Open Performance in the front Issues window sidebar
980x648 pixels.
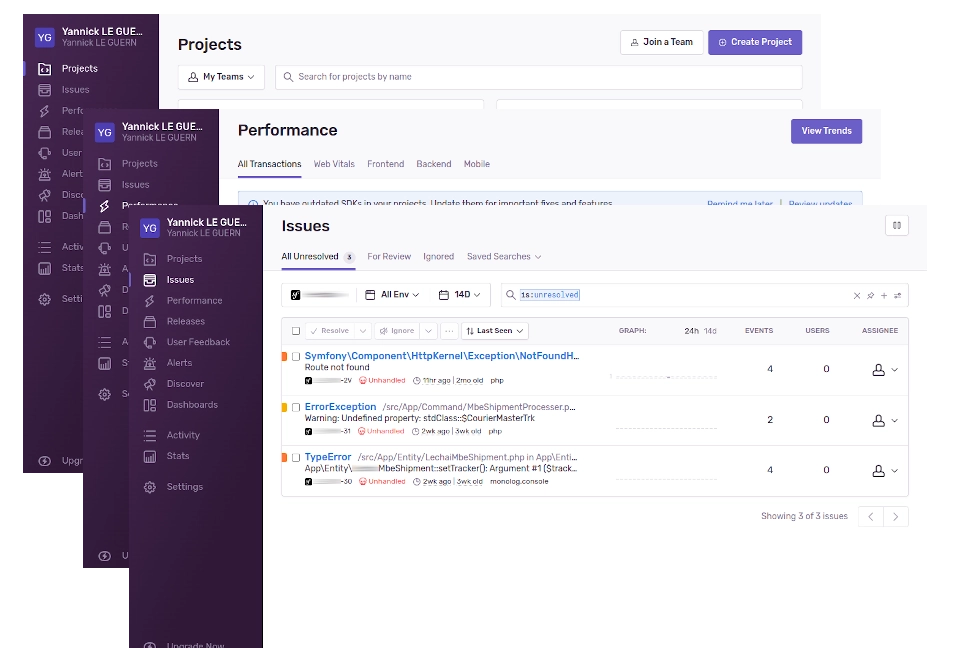click(194, 301)
